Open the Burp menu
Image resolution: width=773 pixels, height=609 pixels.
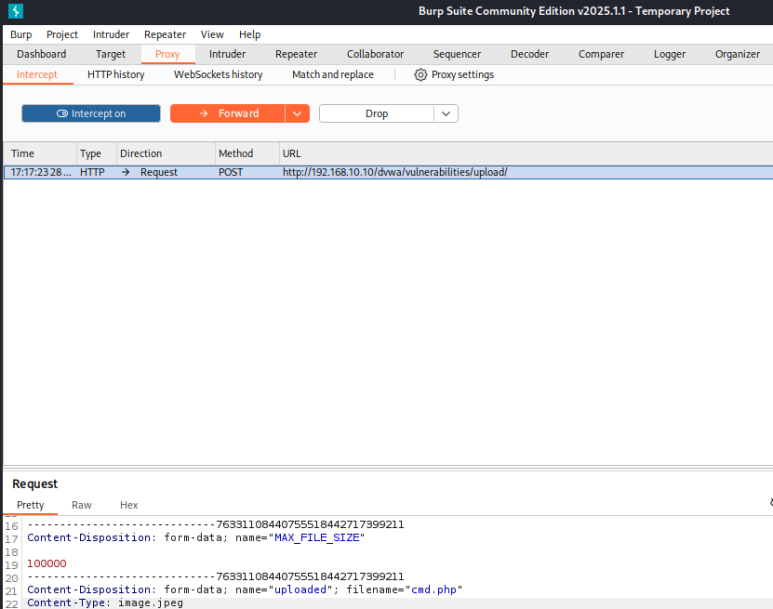click(x=21, y=35)
